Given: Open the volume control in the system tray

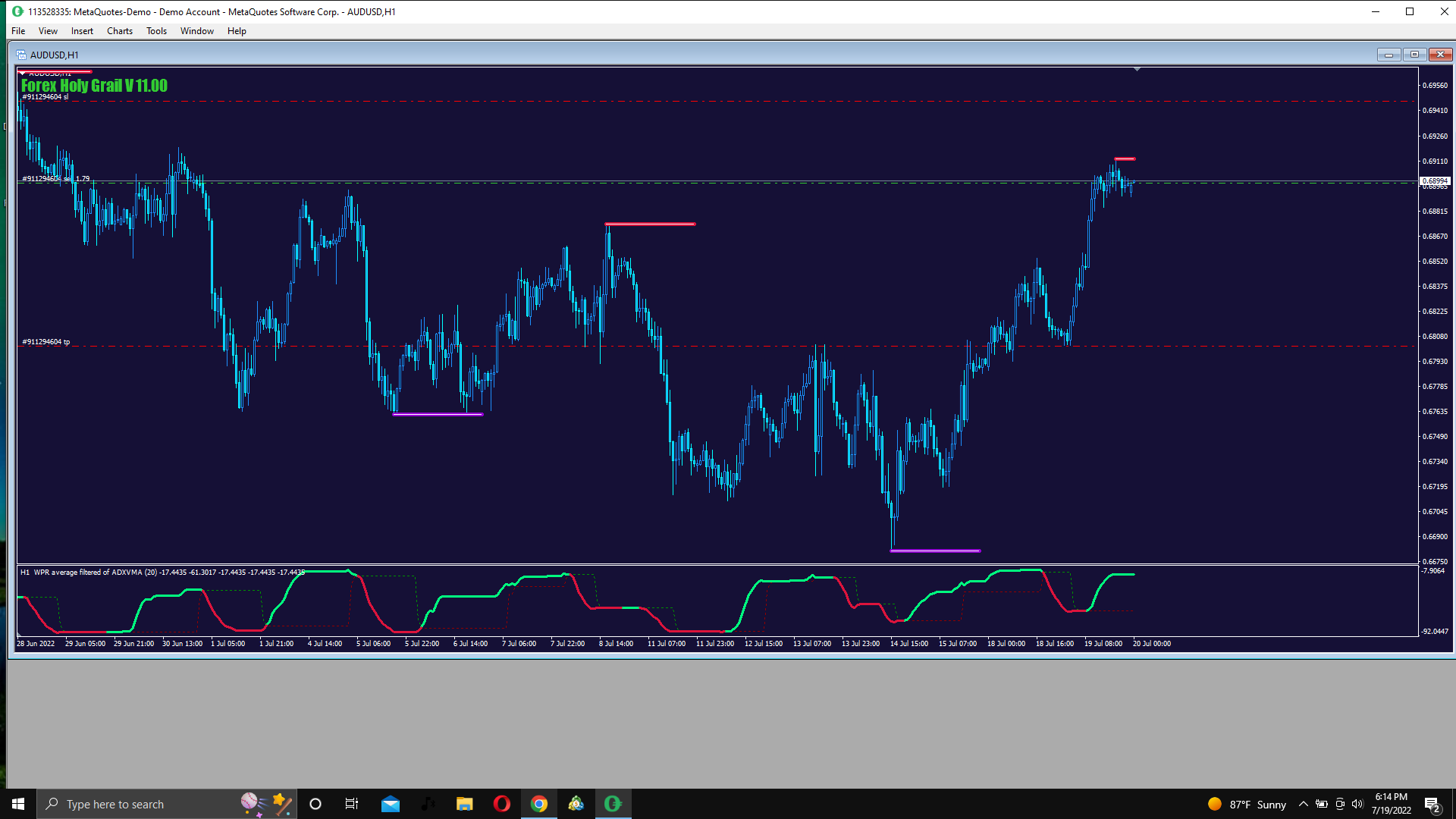Looking at the screenshot, I should tap(1357, 804).
